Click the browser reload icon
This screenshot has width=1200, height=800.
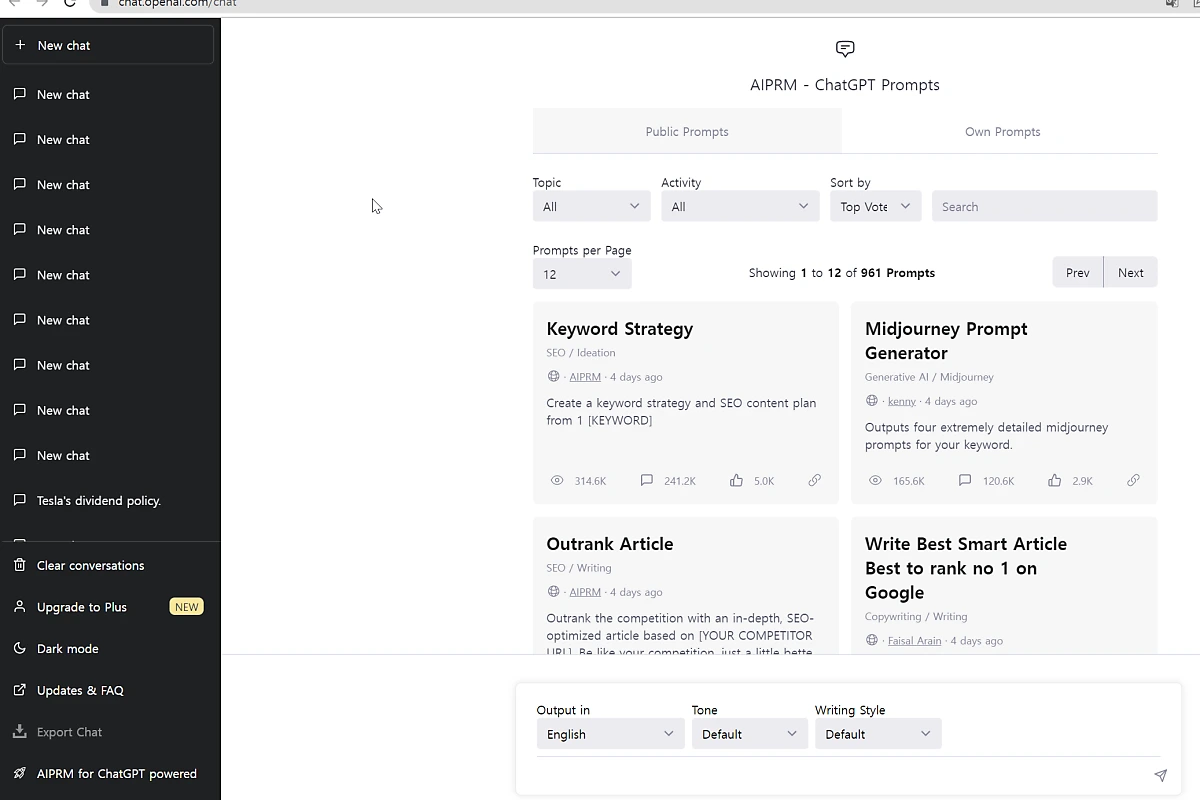pyautogui.click(x=69, y=3)
